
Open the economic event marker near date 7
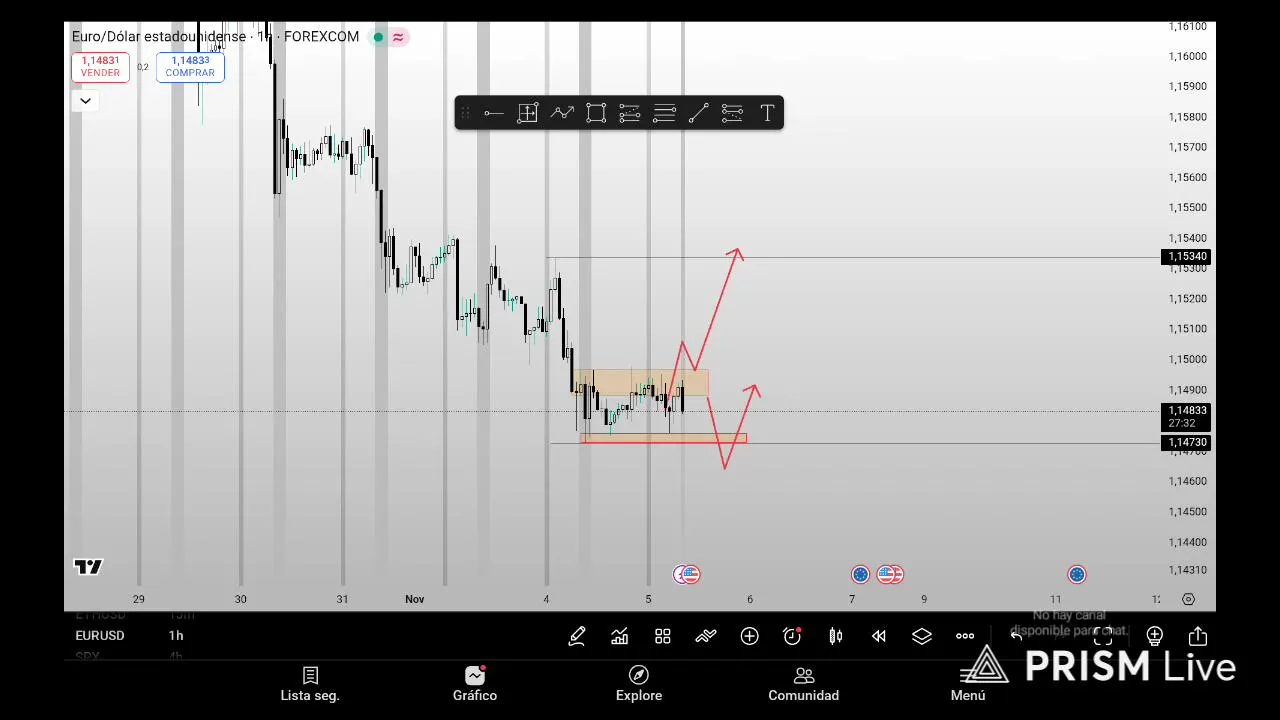coord(860,574)
